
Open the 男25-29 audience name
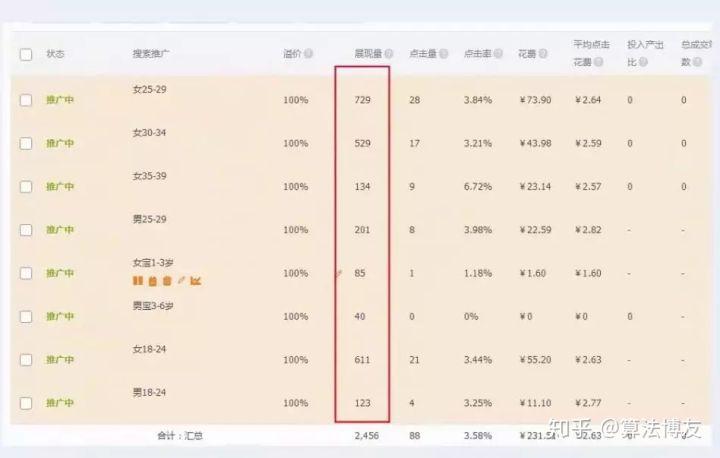[150, 219]
